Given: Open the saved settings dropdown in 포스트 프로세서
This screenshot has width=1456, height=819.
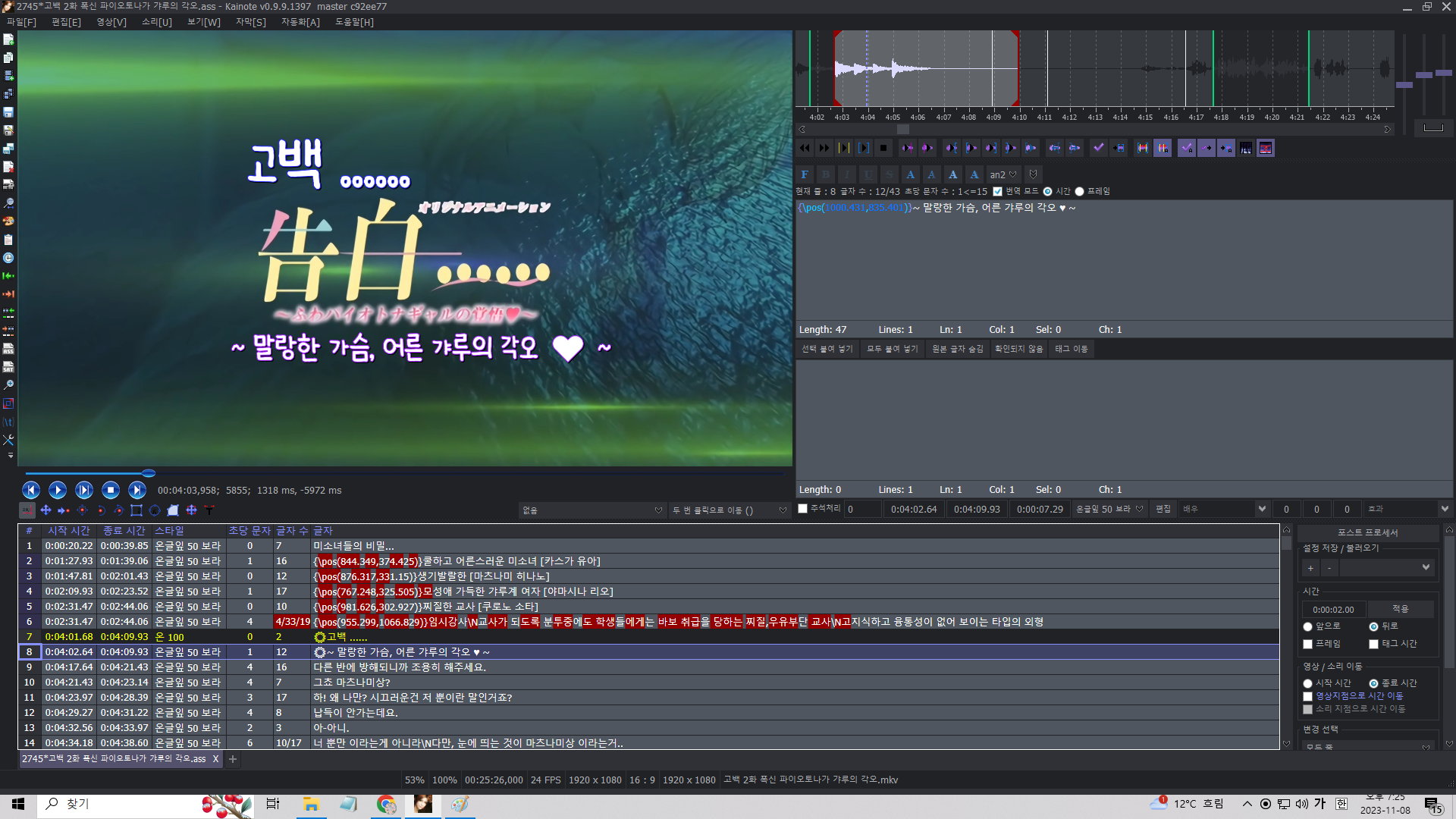Looking at the screenshot, I should point(1386,568).
